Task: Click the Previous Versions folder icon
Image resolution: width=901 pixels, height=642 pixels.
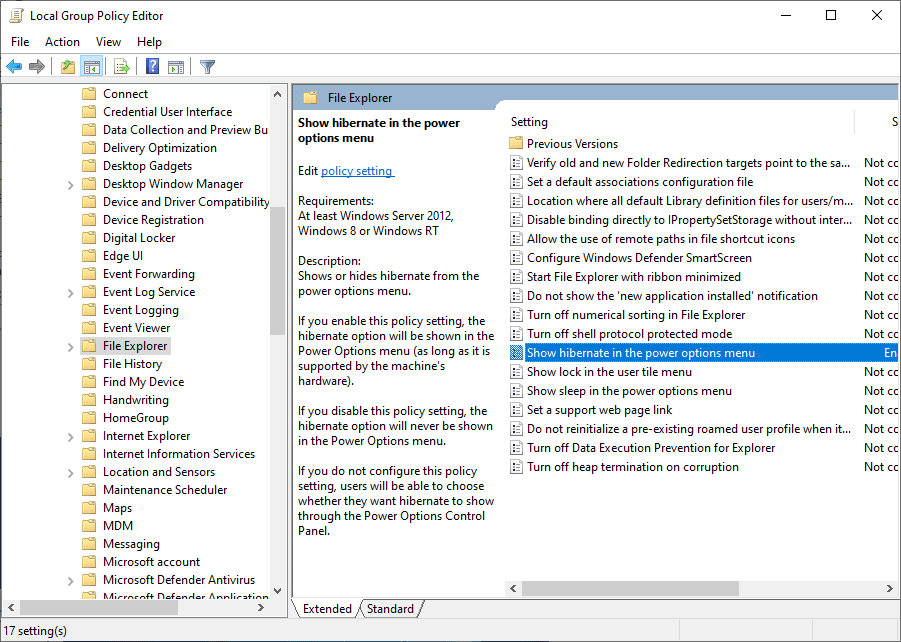Action: click(516, 144)
